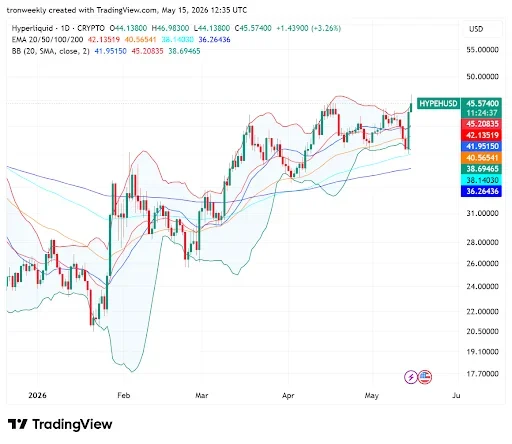This screenshot has width=512, height=444.
Task: Click the green 38.69465 price scale label
Action: click(482, 169)
